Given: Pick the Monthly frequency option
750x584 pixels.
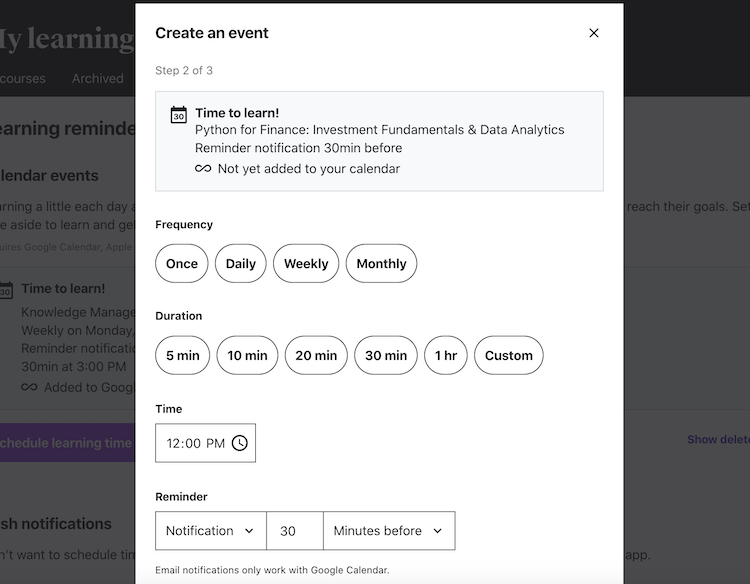Looking at the screenshot, I should 381,264.
